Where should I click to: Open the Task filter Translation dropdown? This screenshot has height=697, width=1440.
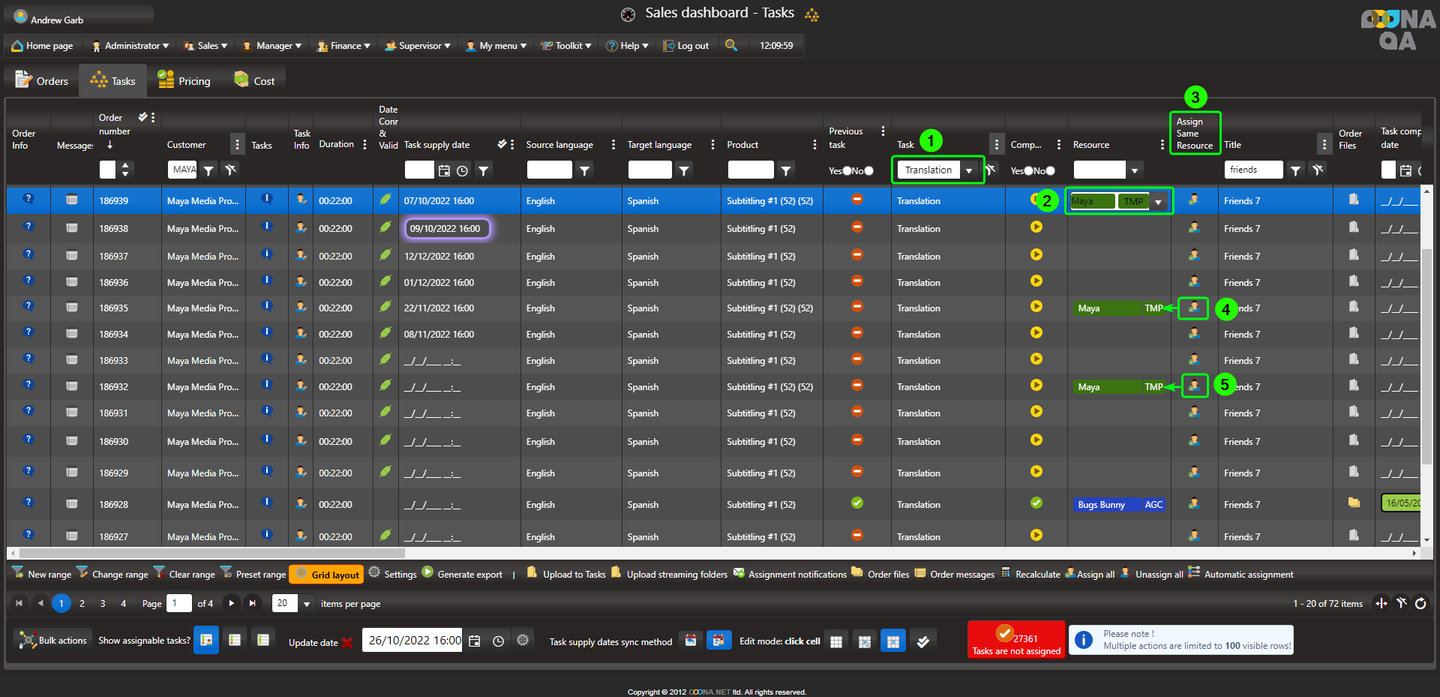pyautogui.click(x=968, y=170)
